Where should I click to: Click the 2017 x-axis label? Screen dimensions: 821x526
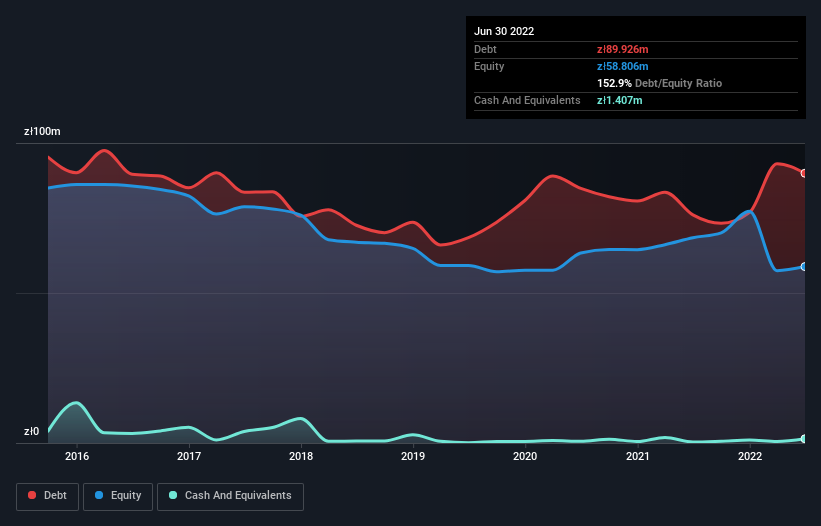189,456
